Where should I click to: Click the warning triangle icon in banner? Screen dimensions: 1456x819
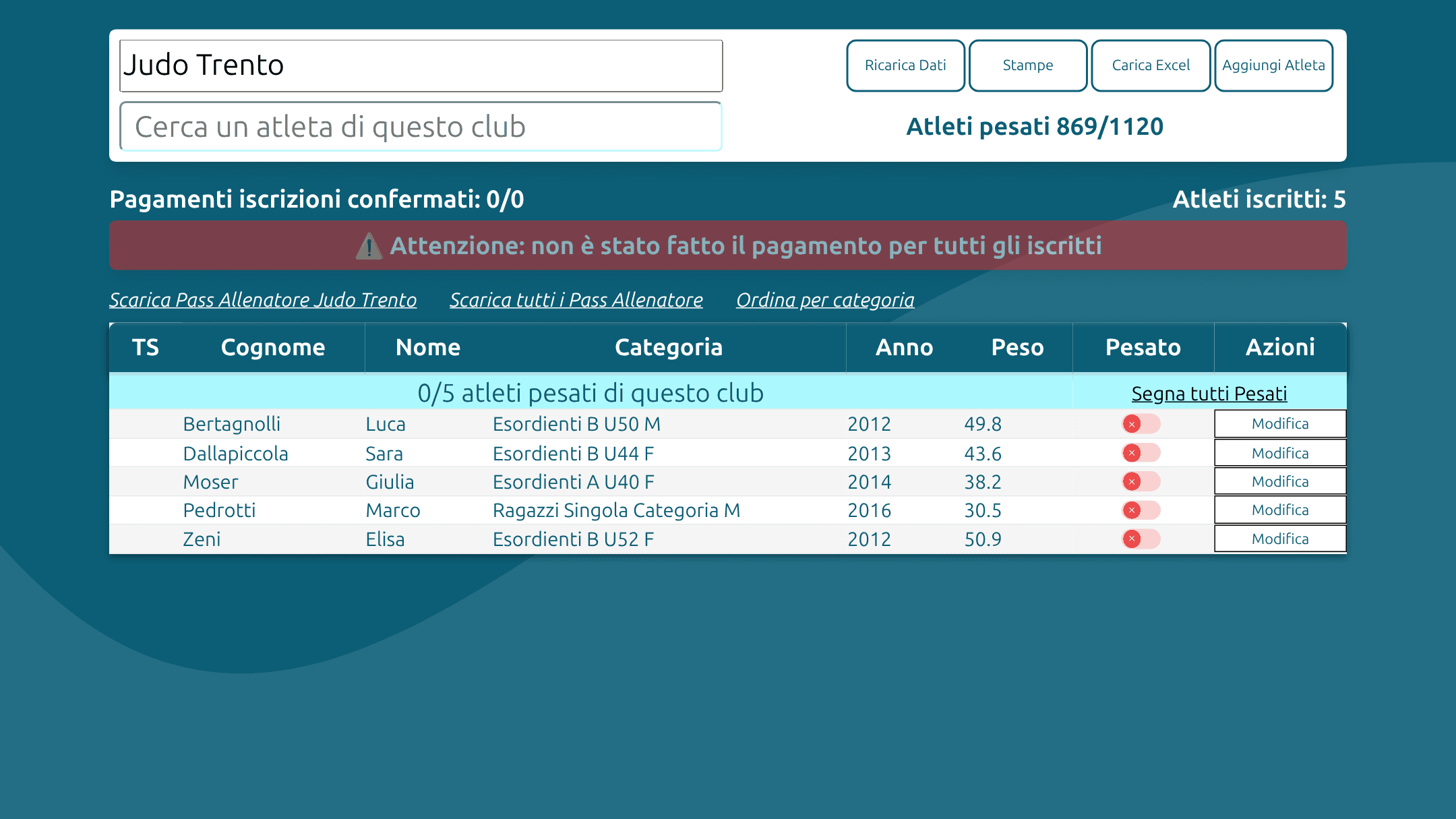369,246
